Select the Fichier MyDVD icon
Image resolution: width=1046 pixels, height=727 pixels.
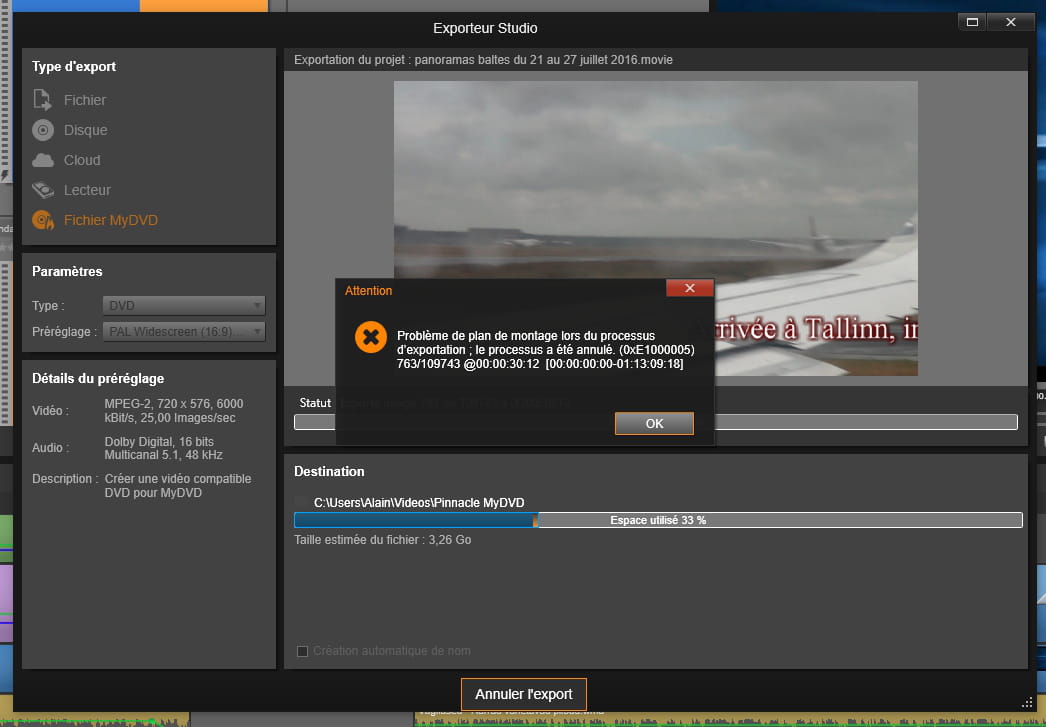(43, 220)
